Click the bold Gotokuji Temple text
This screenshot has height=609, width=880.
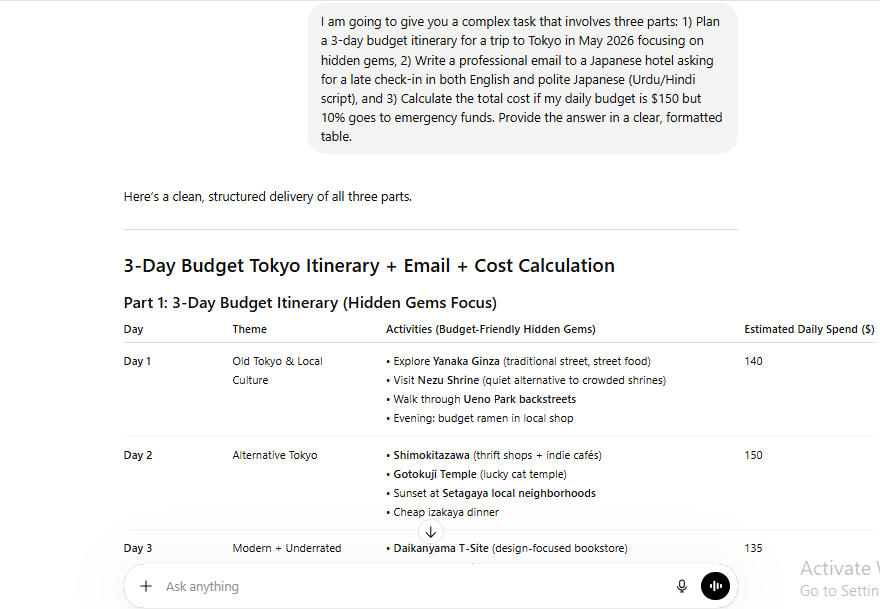coord(435,474)
